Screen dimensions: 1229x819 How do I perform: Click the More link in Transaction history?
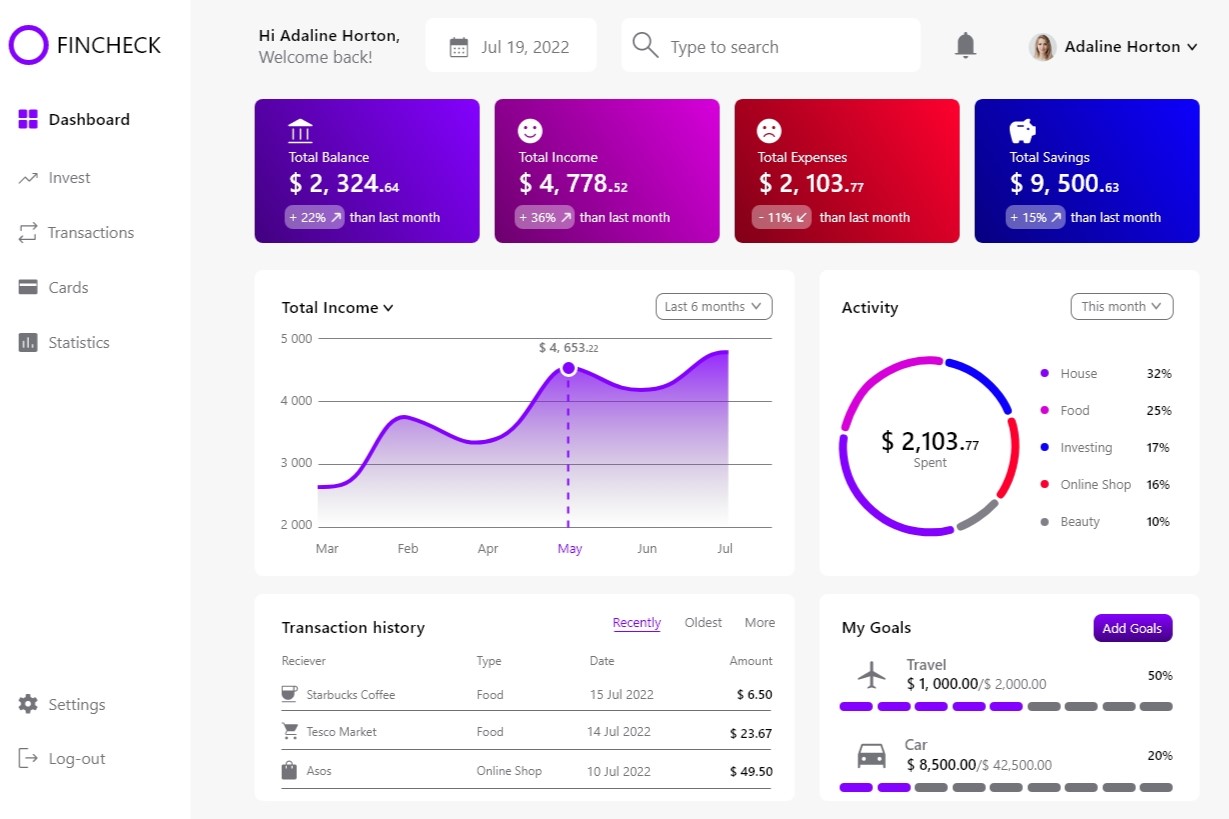[x=759, y=623]
